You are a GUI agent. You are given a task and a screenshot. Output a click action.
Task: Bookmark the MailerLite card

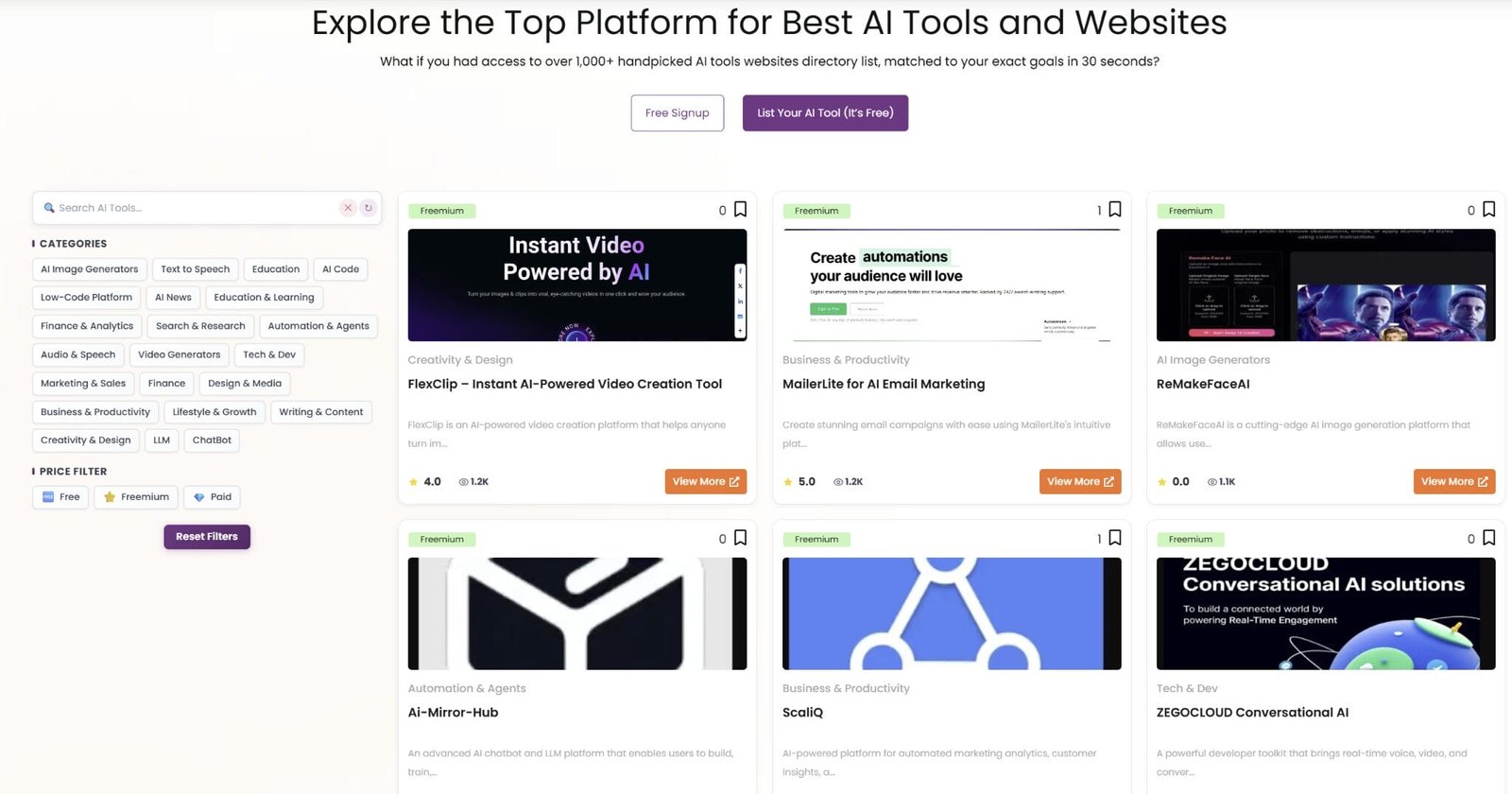click(x=1115, y=210)
